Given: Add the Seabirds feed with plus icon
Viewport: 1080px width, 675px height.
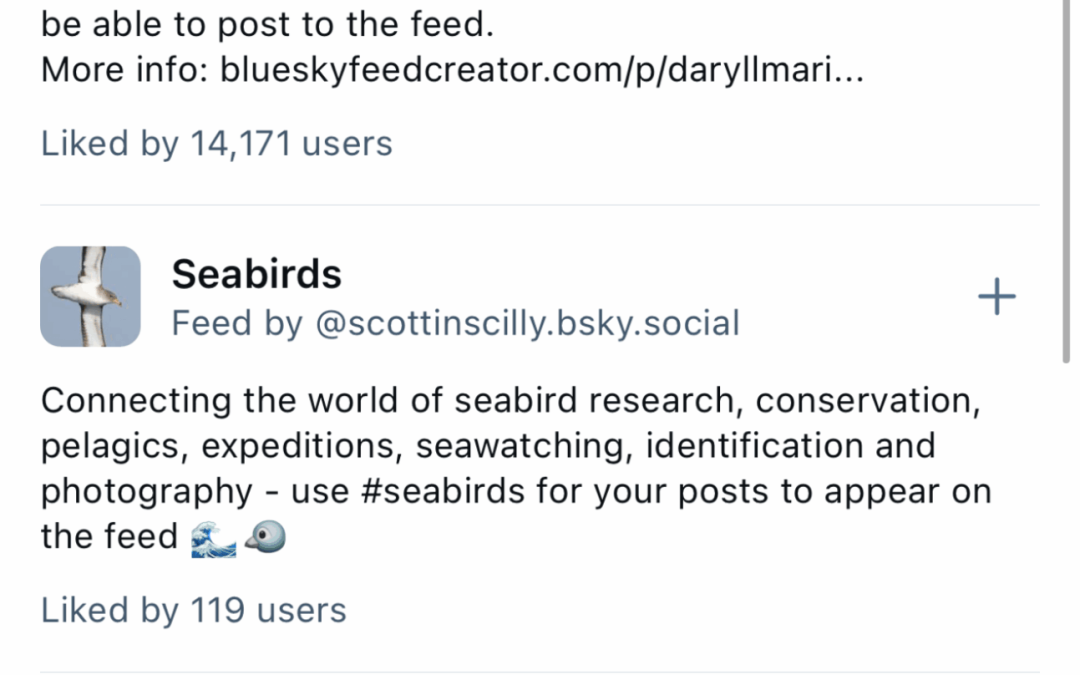Looking at the screenshot, I should [x=996, y=297].
